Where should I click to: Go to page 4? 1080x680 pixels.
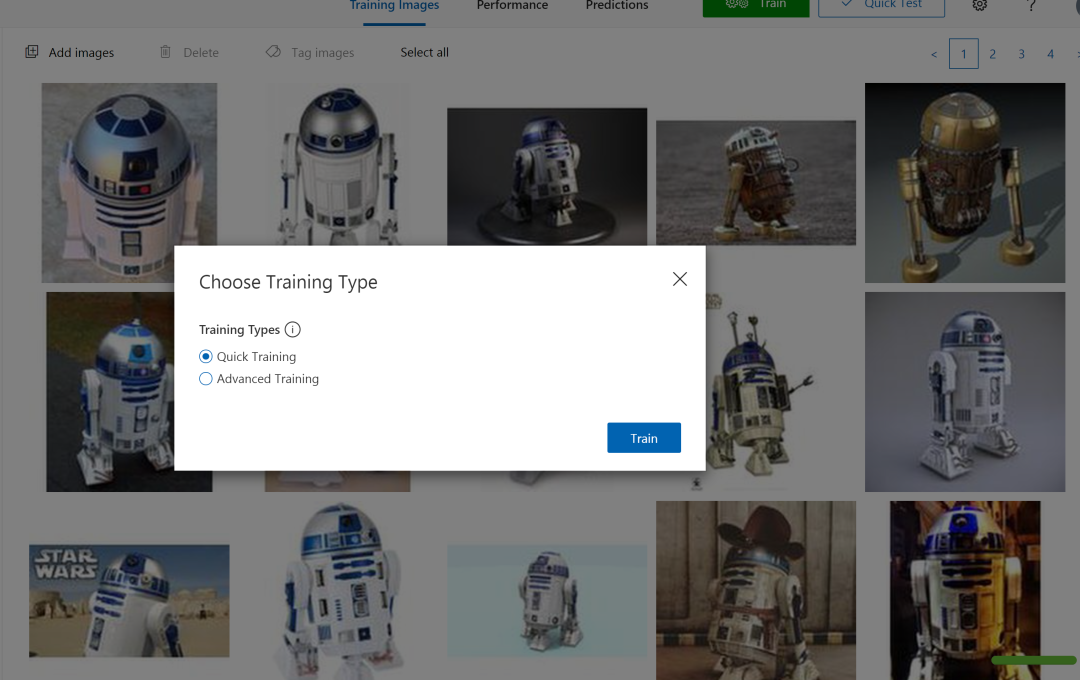pos(1050,54)
